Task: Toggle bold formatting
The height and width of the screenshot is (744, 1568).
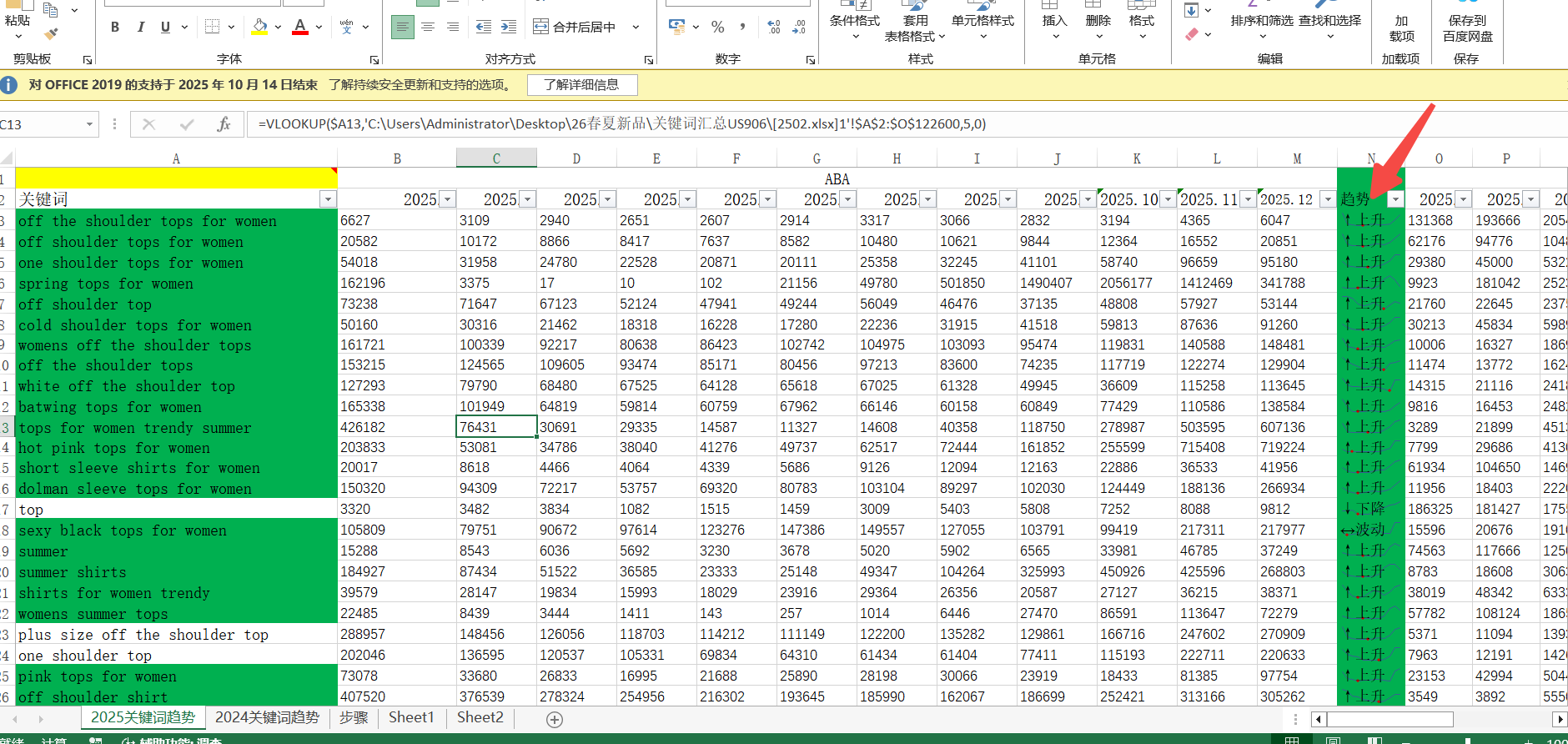Action: point(115,27)
